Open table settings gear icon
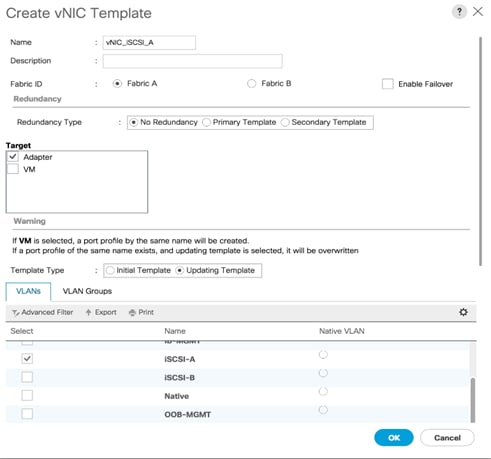The image size is (491, 459). tap(463, 312)
